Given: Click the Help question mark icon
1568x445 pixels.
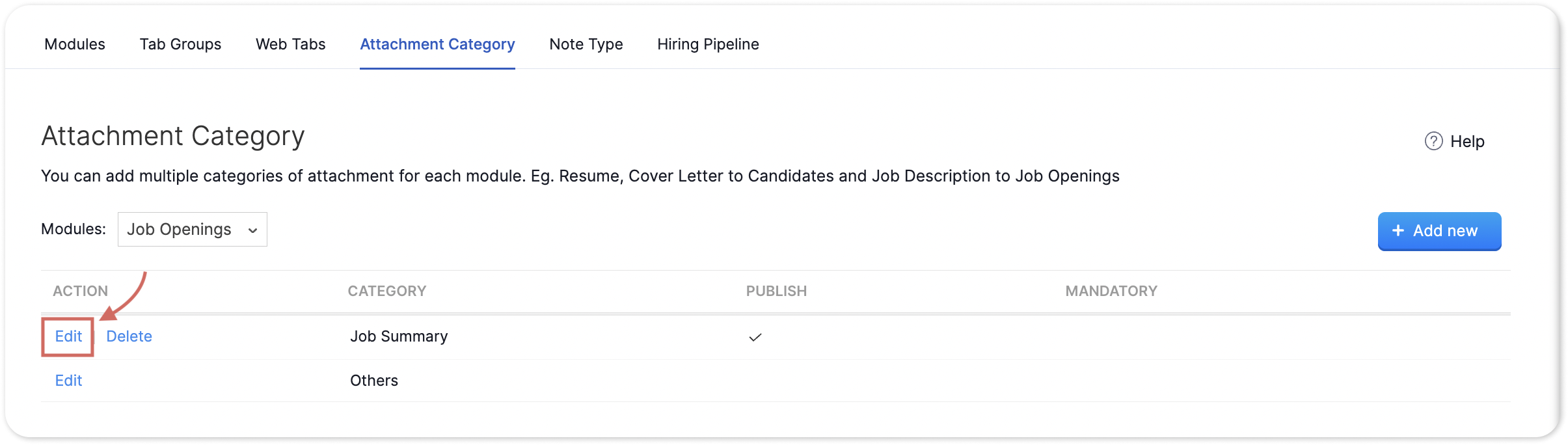Looking at the screenshot, I should [x=1433, y=141].
